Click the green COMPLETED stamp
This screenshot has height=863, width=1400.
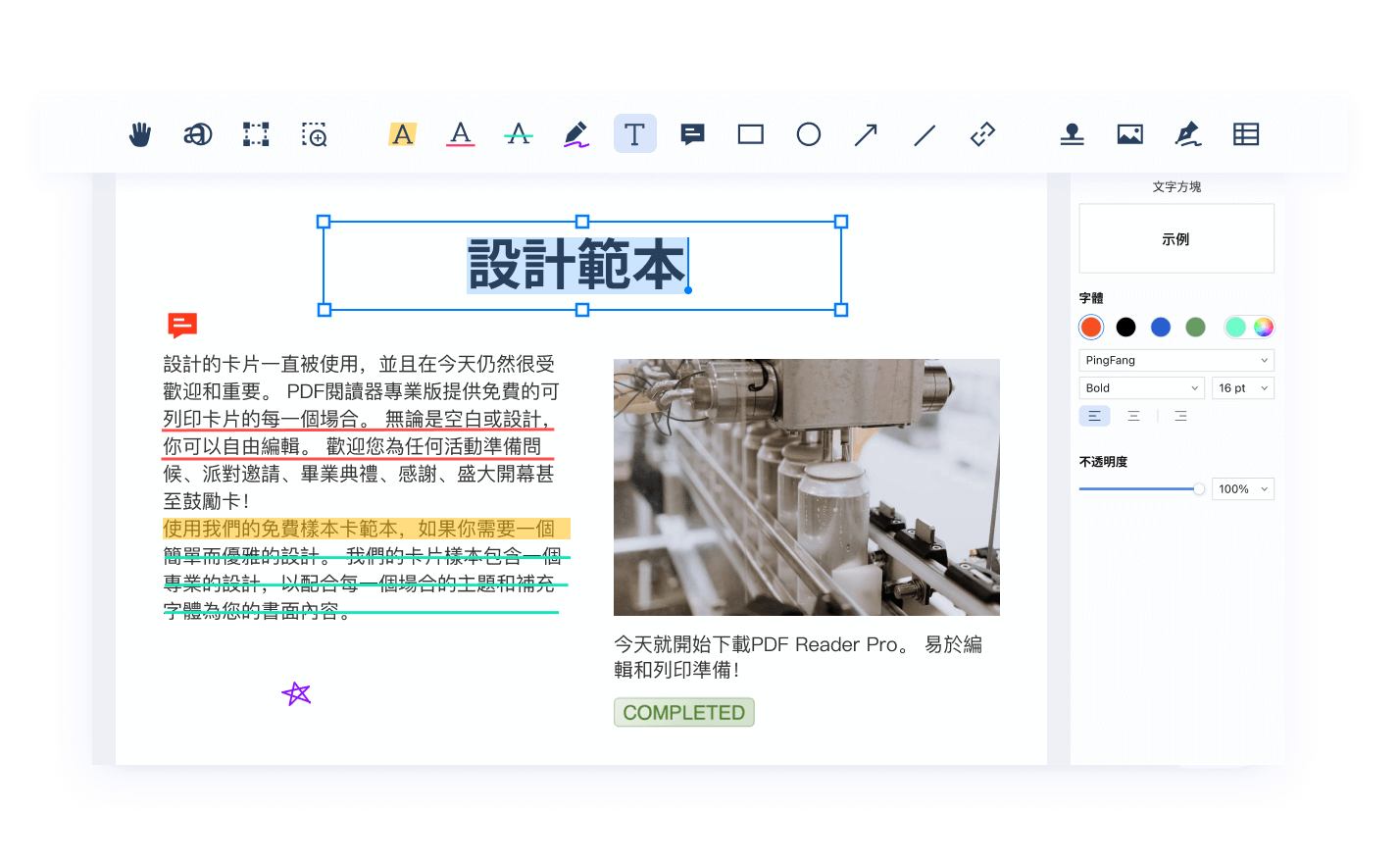(684, 713)
